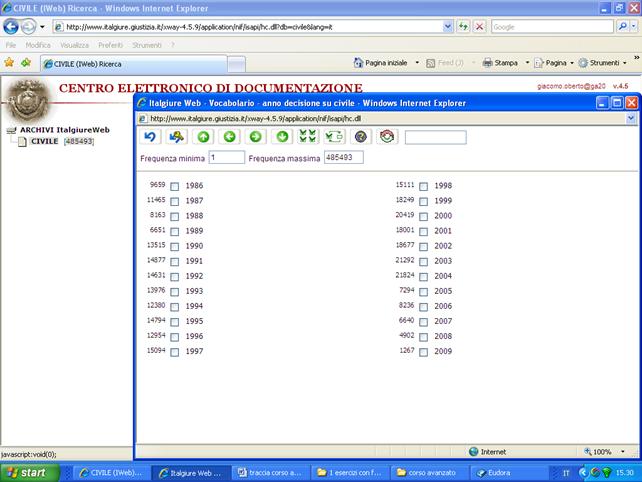Check the 1986 checkbox
Screen dimensions: 642x482
point(174,186)
